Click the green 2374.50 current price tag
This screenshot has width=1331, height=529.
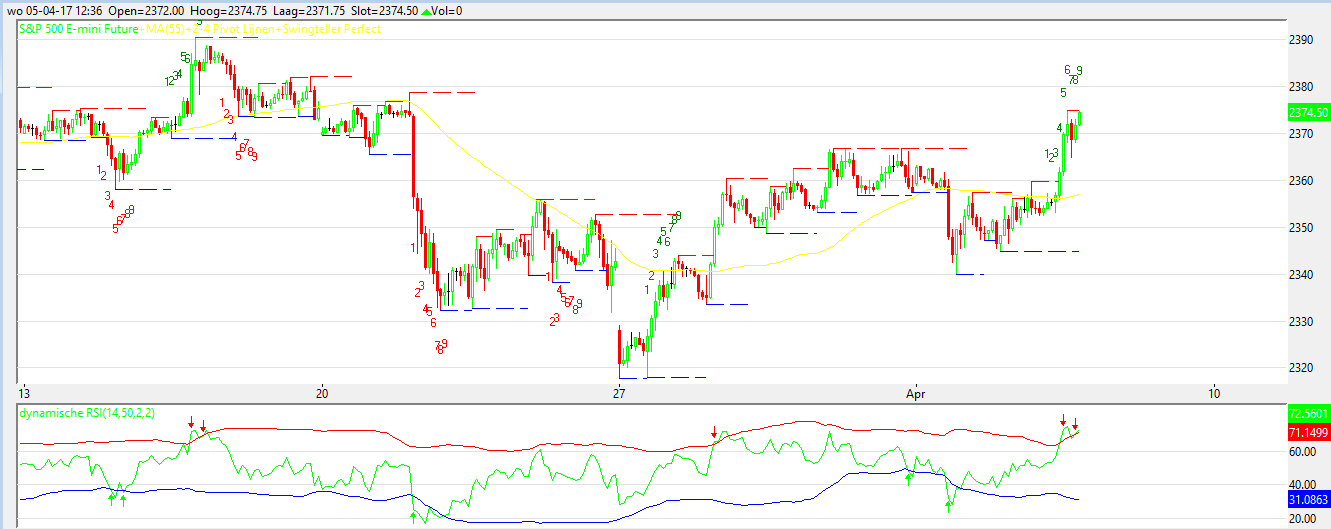click(x=1308, y=113)
